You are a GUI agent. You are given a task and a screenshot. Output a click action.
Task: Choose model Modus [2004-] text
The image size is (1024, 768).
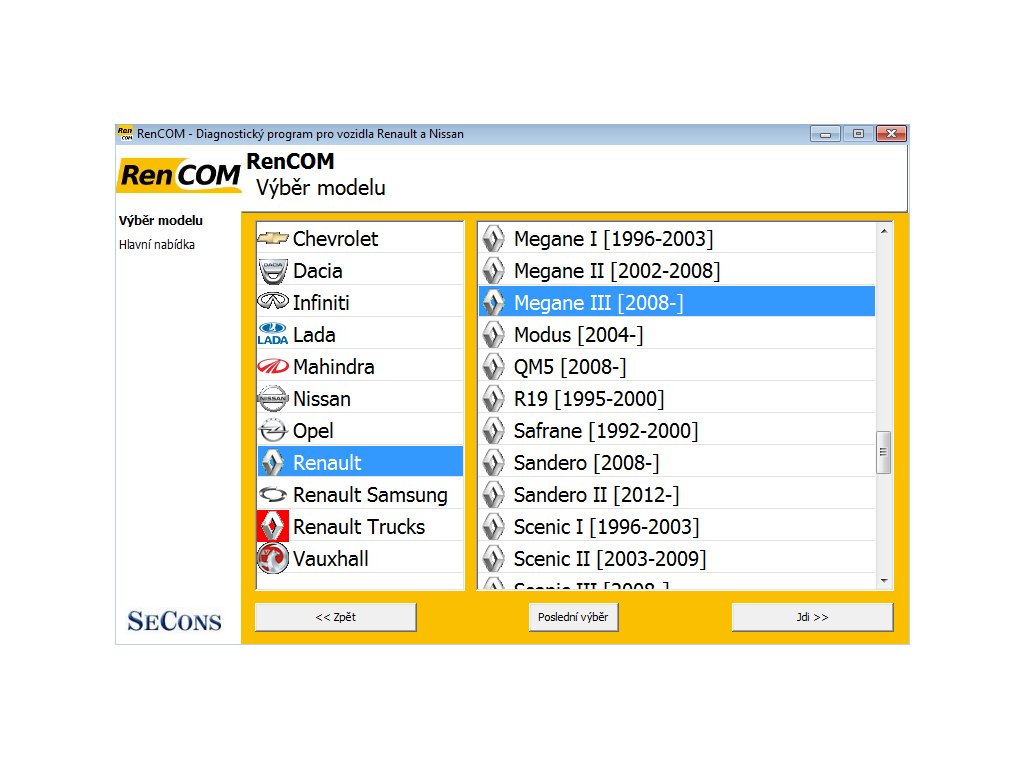click(x=579, y=334)
